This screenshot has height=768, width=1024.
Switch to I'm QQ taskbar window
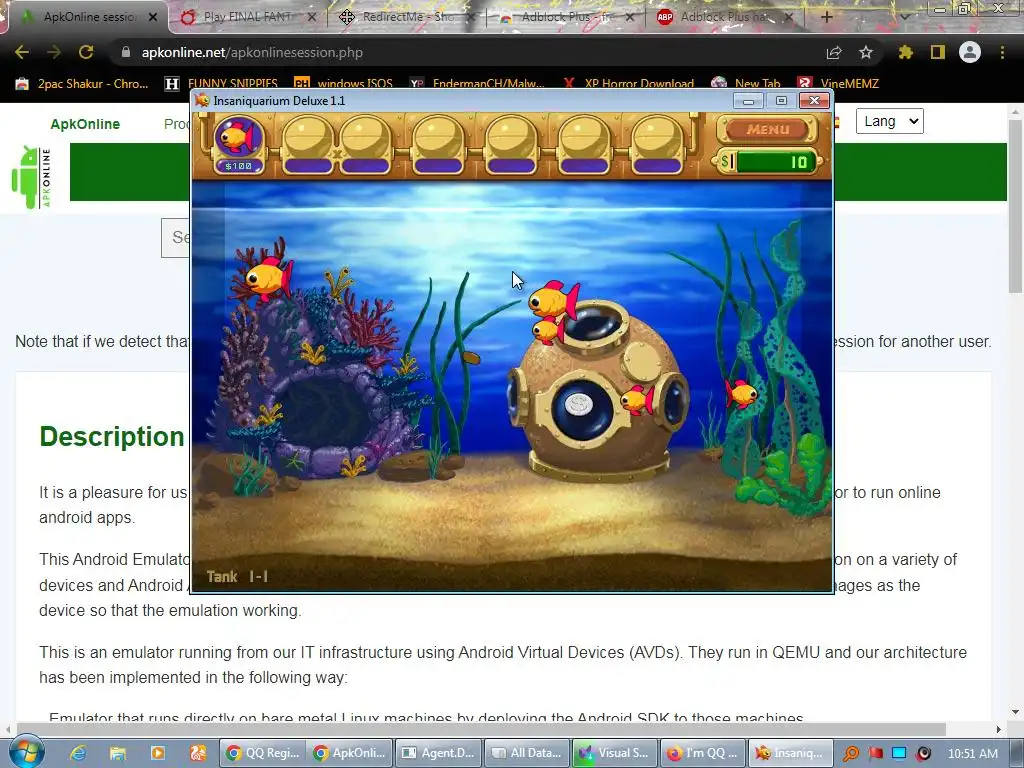703,753
